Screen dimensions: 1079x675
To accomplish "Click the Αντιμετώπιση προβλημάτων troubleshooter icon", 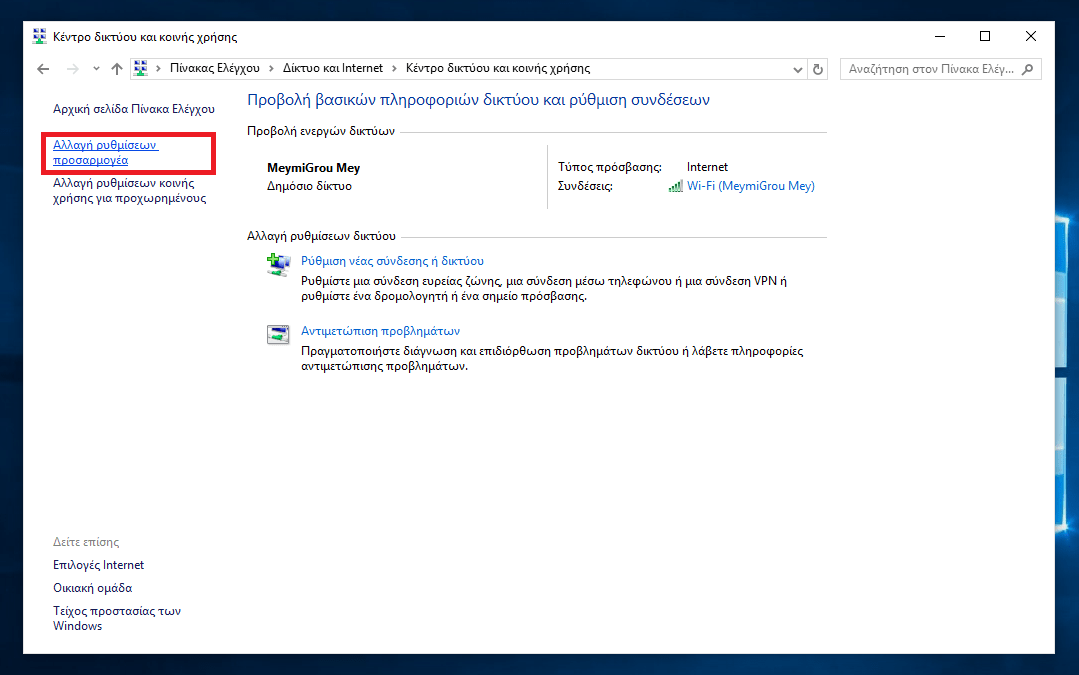I will [277, 335].
